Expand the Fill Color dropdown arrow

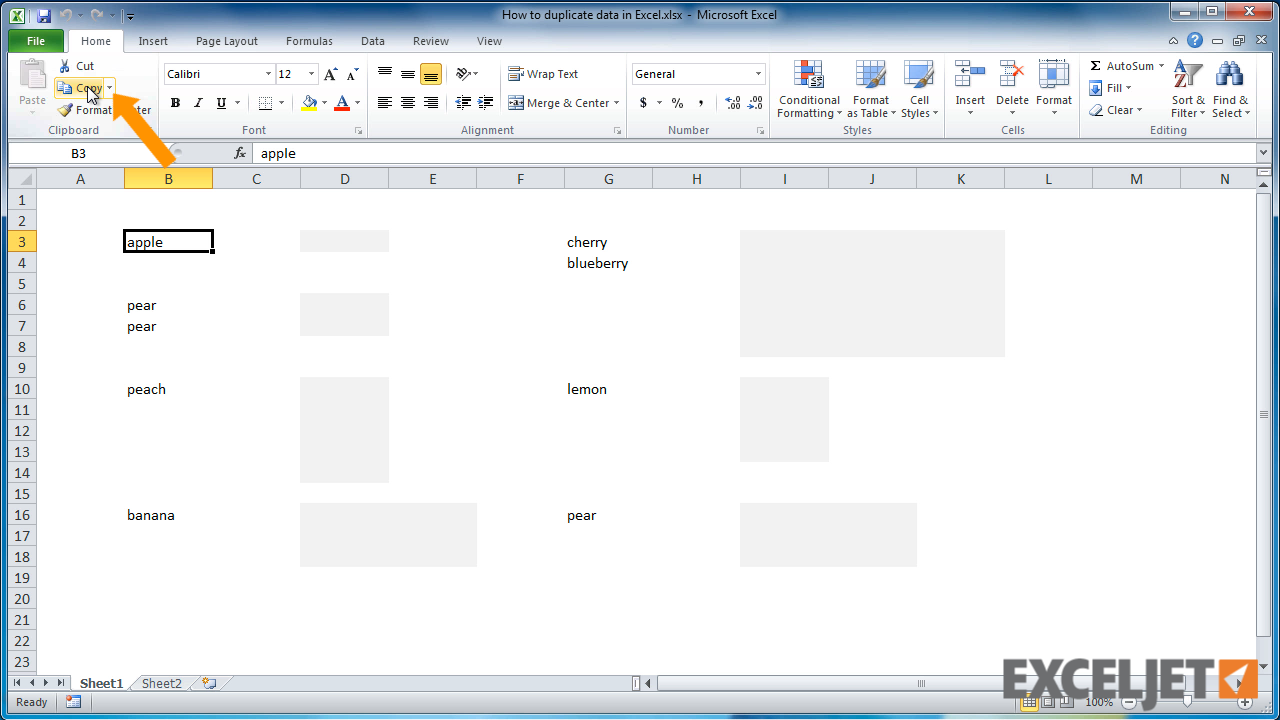coord(324,103)
